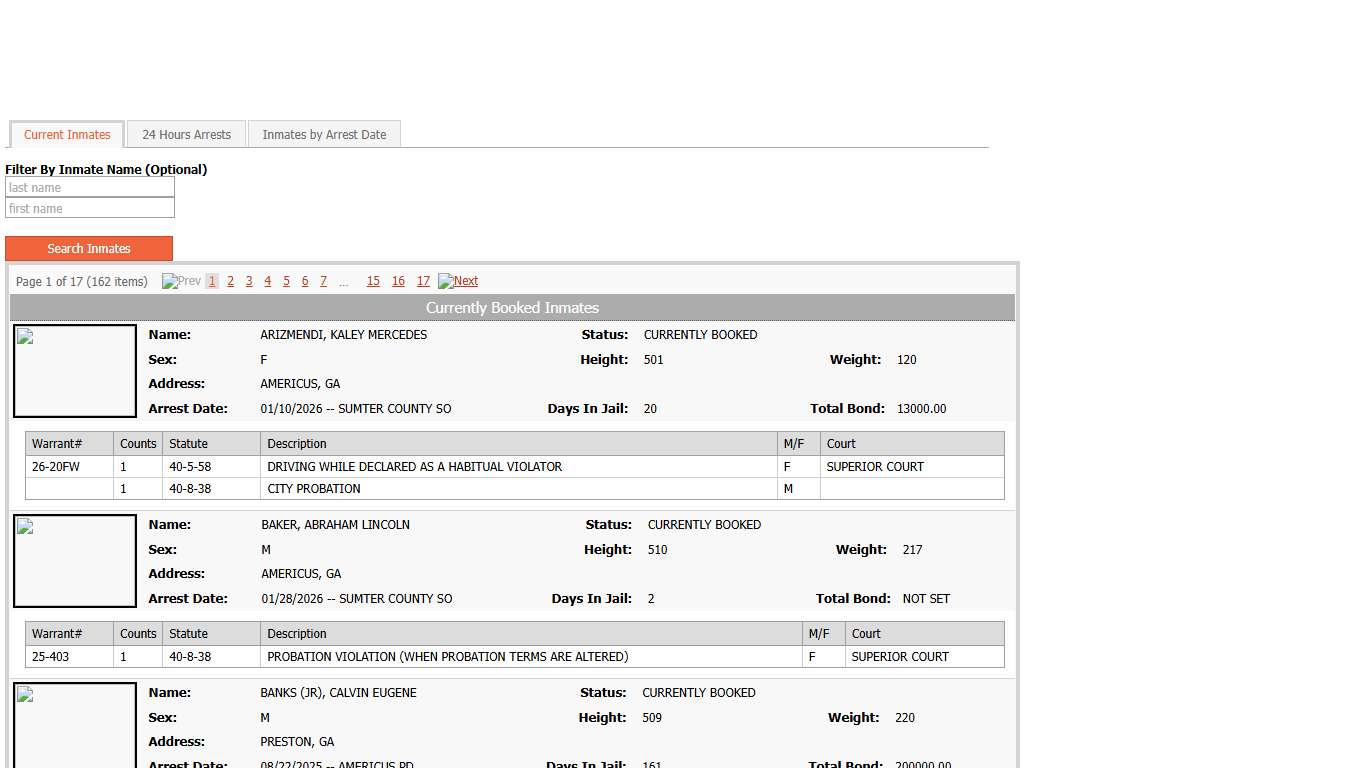The width and height of the screenshot is (1366, 768).
Task: Go to page 16 of results
Action: pos(398,282)
